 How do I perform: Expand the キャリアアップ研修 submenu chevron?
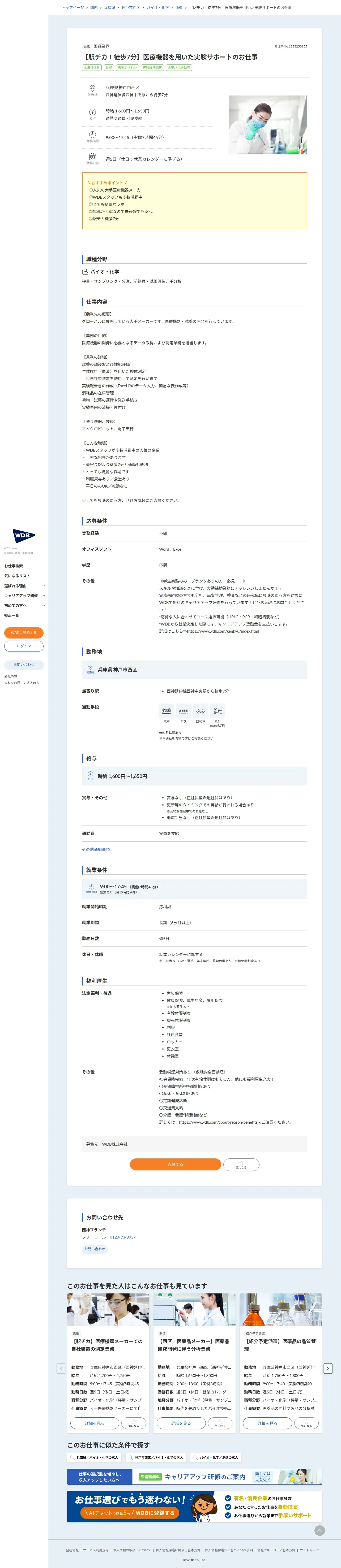coord(44,595)
